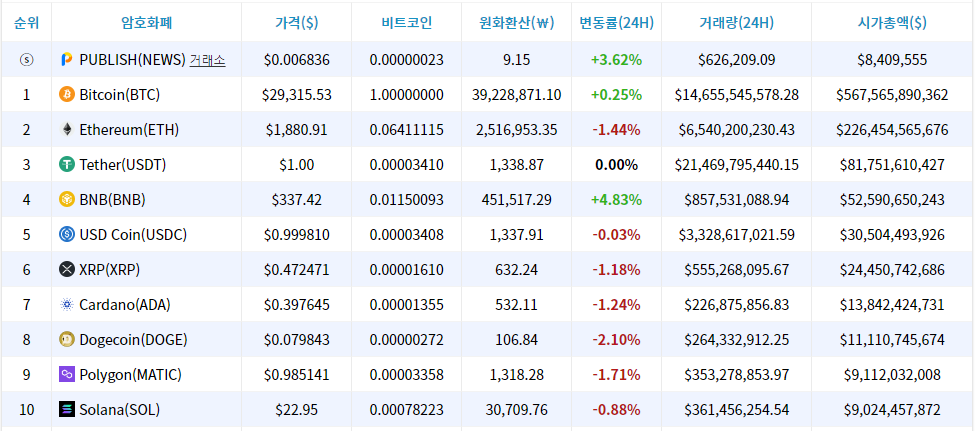This screenshot has width=977, height=431.
Task: Select the XRP(XRP) coin name
Action: [110, 270]
